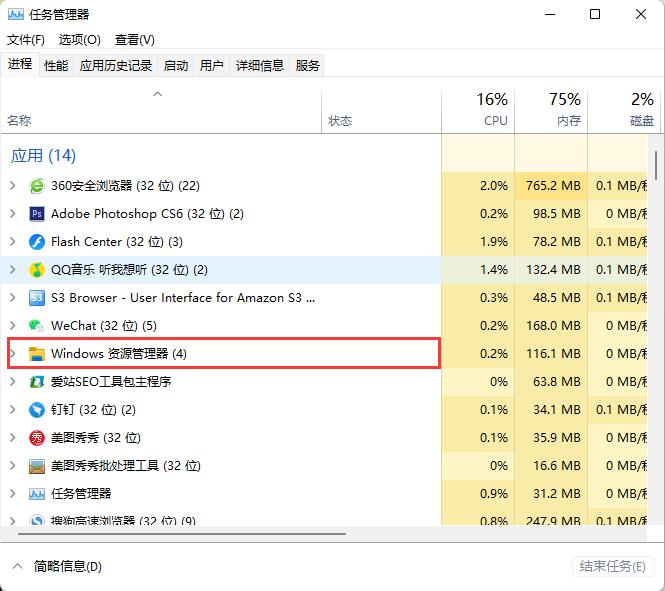Screen dimensions: 665x591
Task: Click the 48.5 MB memory cell
Action: pos(551,298)
